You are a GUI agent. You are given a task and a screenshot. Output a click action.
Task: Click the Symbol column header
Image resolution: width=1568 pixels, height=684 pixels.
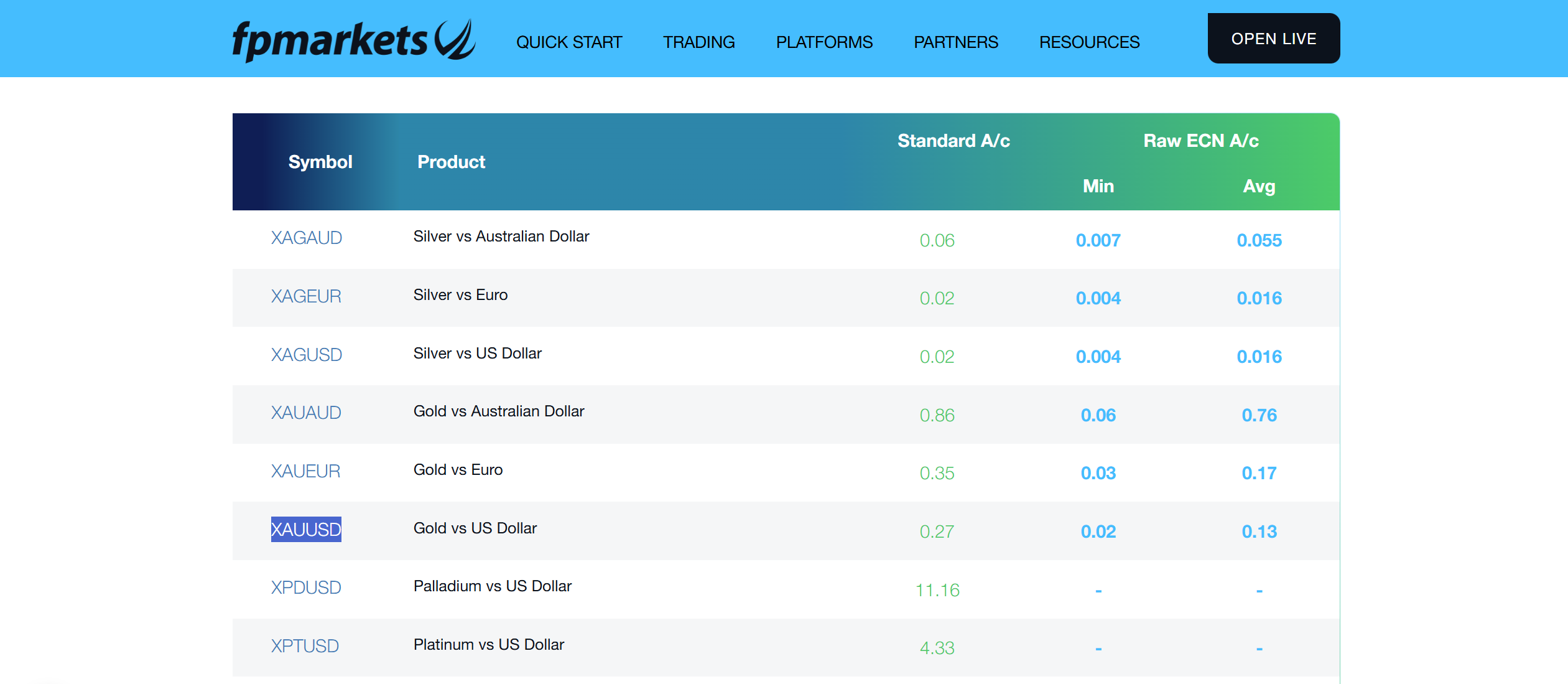tap(320, 162)
